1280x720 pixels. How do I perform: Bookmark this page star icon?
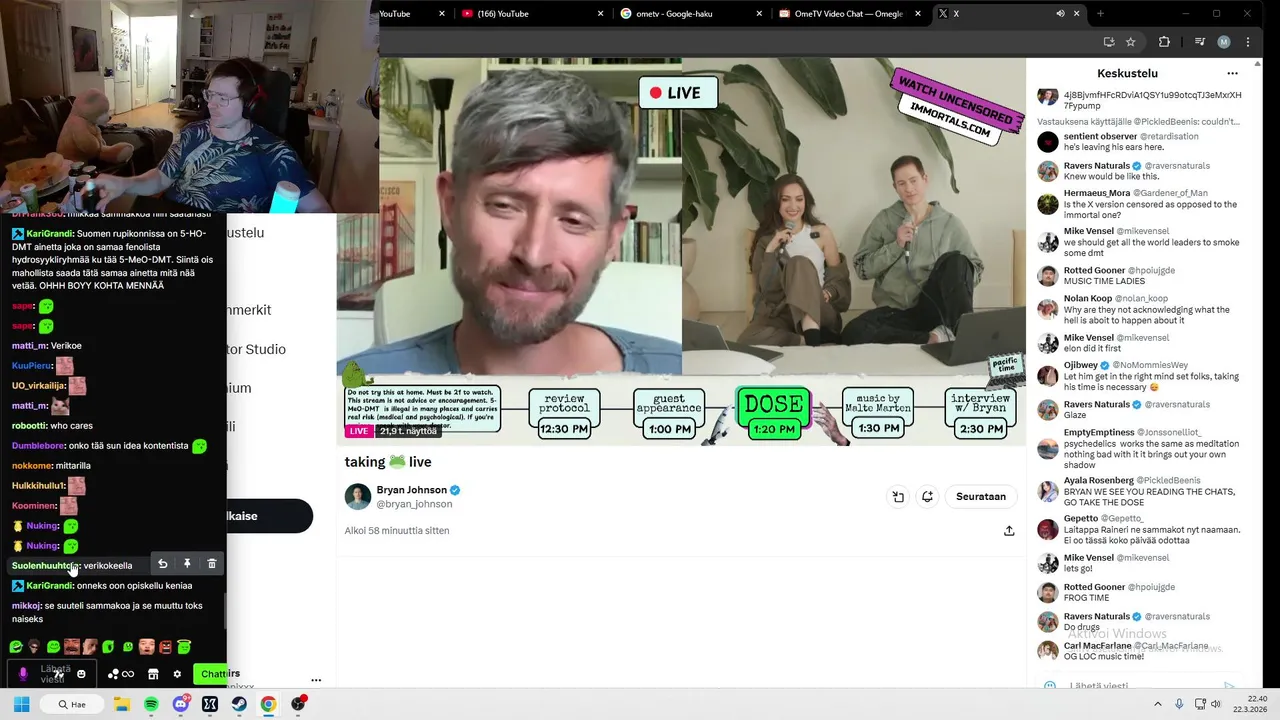tap(1130, 42)
